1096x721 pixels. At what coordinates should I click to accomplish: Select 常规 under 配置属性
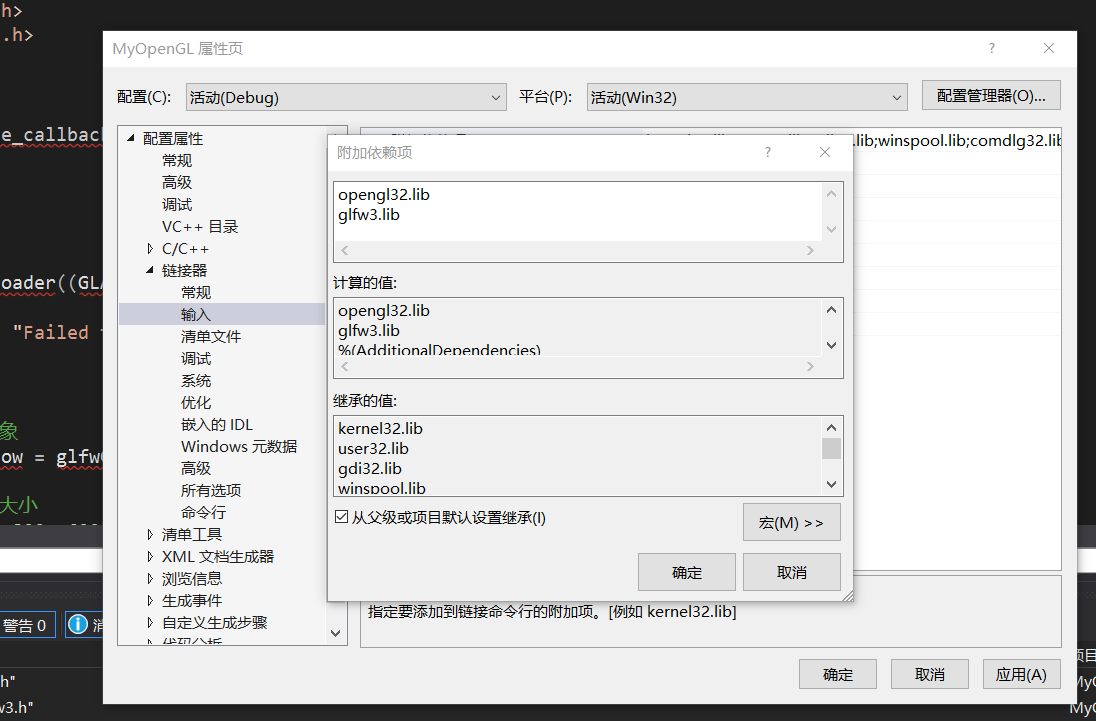pyautogui.click(x=177, y=161)
